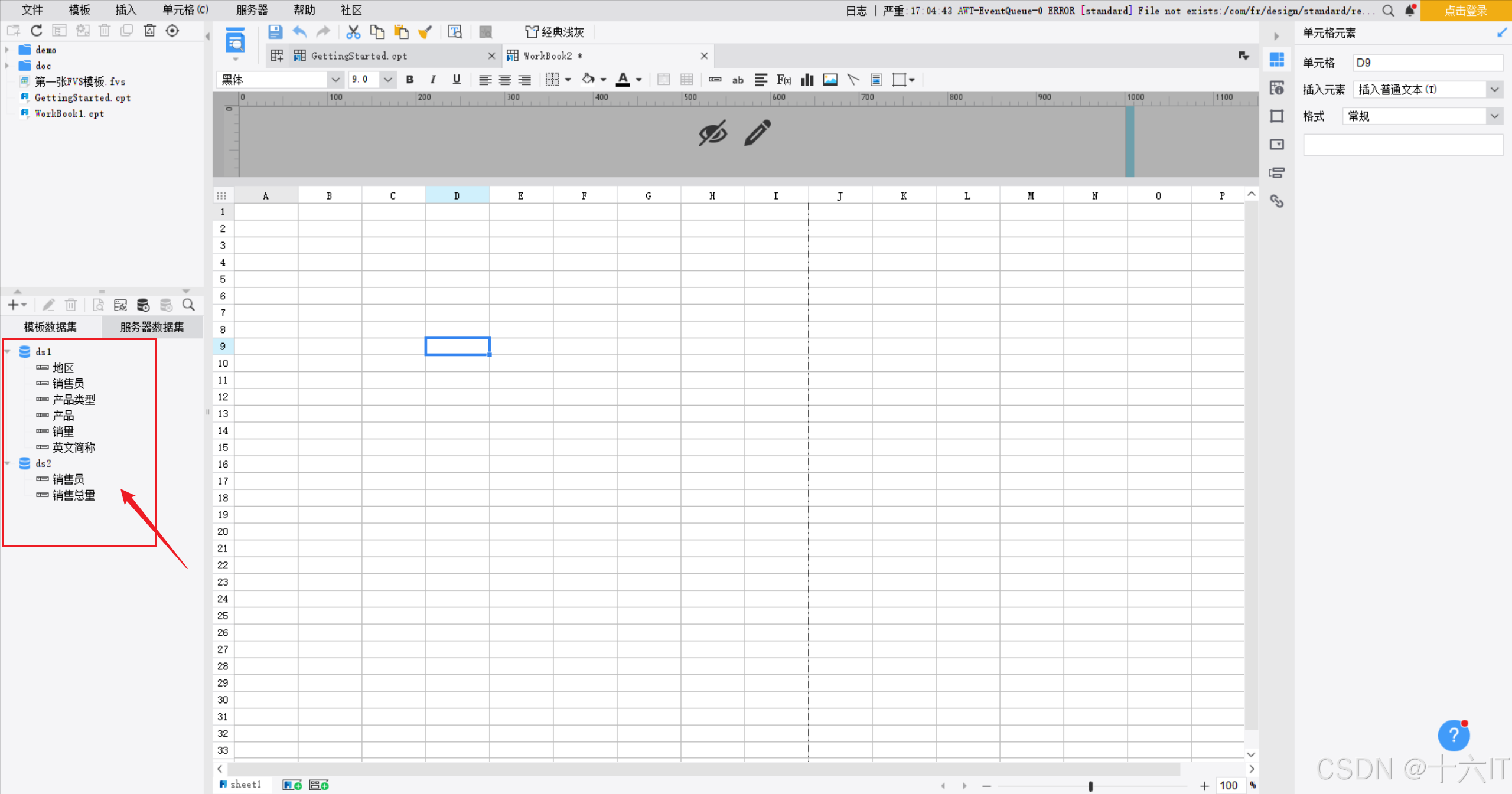Switch to the 服务器数据集 tab
Image resolution: width=1512 pixels, height=794 pixels.
(x=152, y=327)
